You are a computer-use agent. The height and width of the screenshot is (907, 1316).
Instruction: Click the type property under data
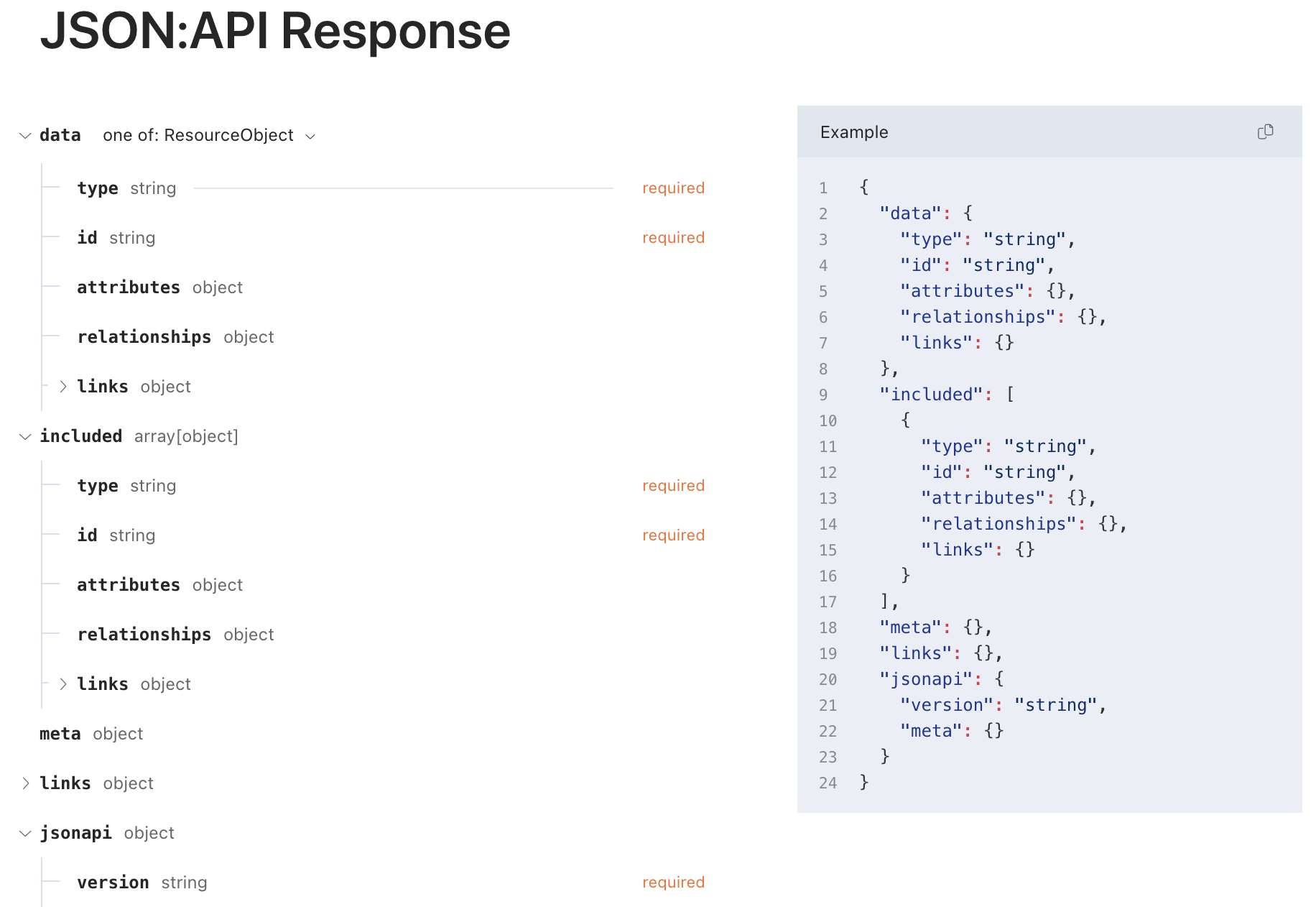pyautogui.click(x=98, y=188)
